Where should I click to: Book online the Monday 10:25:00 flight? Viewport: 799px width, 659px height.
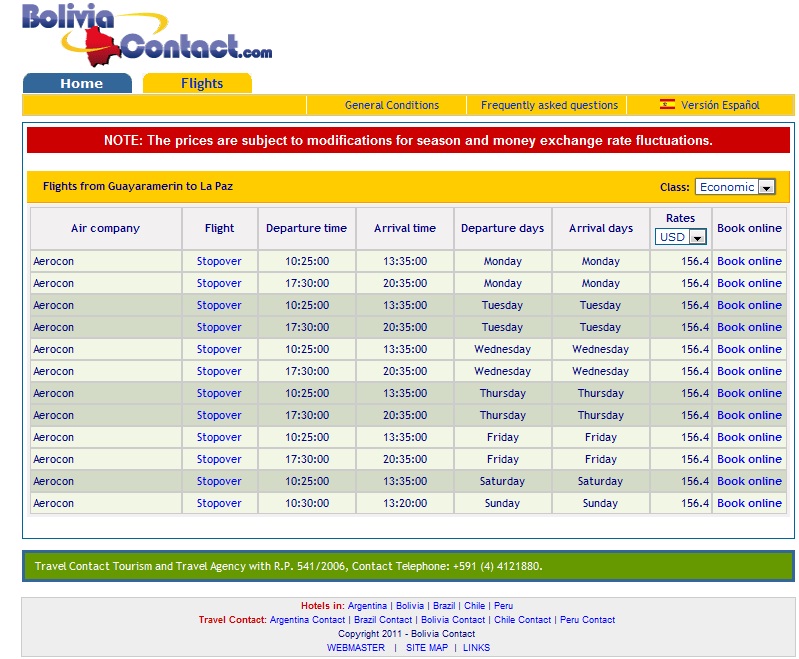coord(749,261)
